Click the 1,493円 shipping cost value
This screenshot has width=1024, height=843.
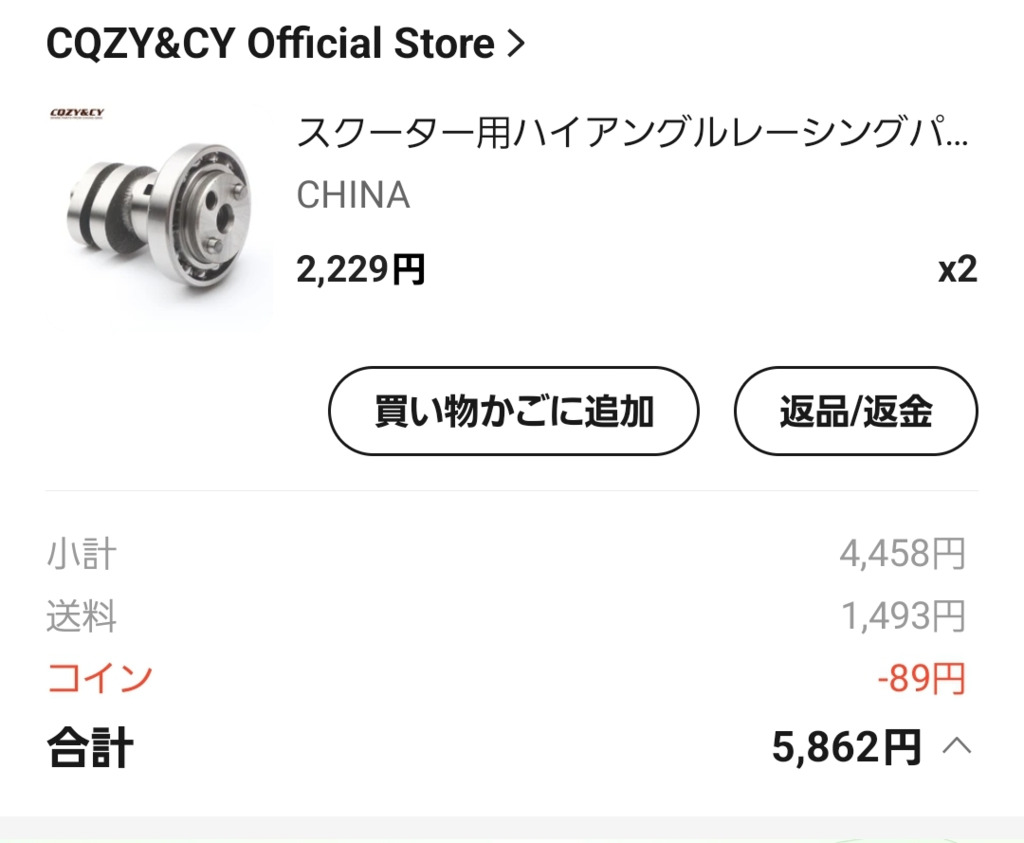(903, 616)
